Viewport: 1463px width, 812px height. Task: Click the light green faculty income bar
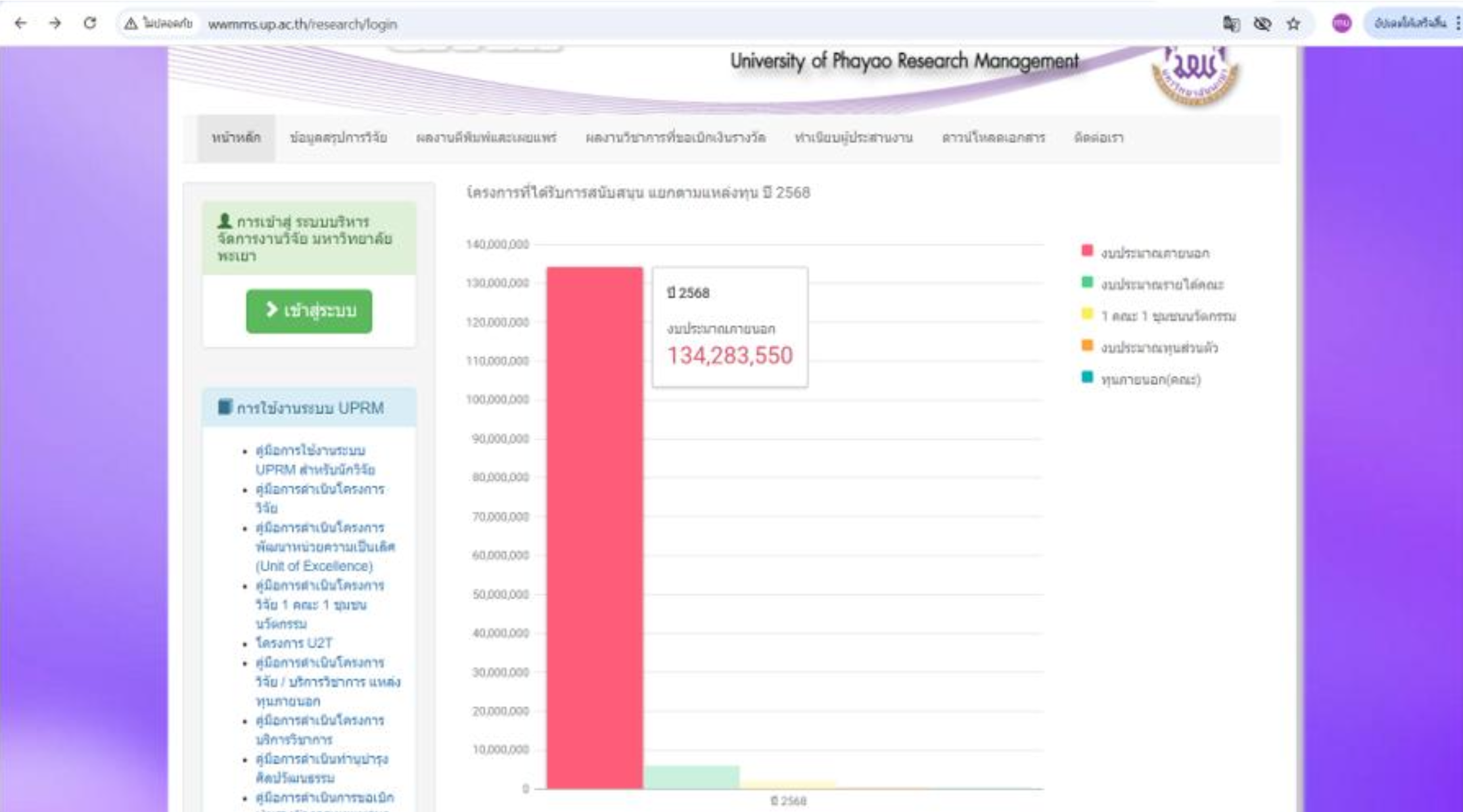(691, 777)
